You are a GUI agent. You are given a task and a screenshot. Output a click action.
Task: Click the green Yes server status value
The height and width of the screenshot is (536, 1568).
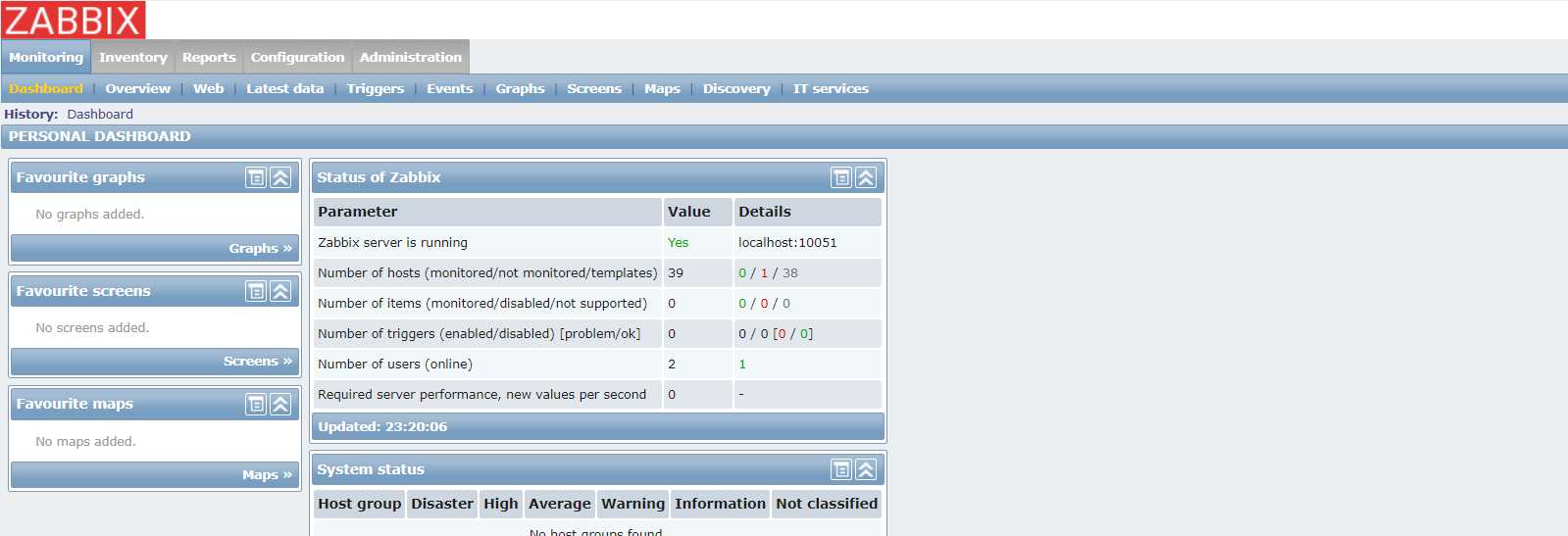[679, 243]
